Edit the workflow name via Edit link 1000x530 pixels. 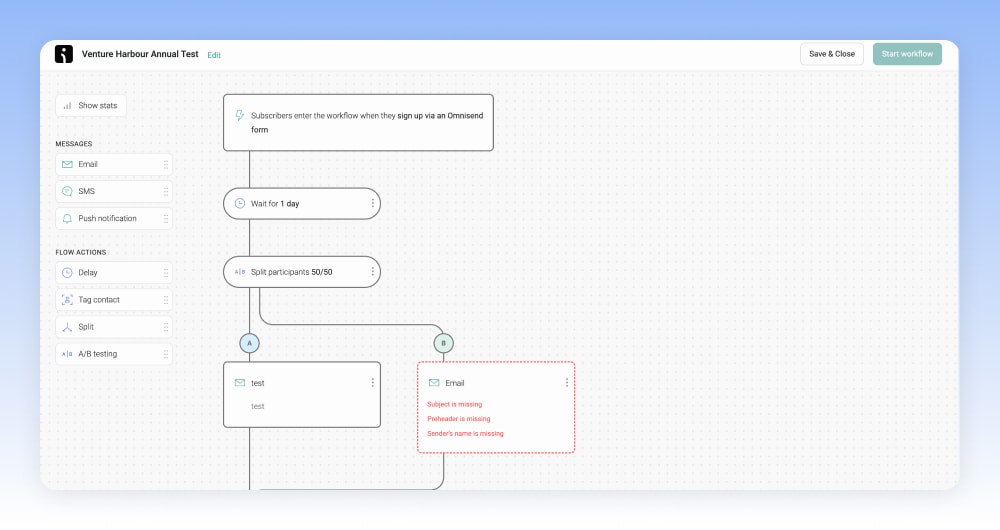(x=214, y=55)
